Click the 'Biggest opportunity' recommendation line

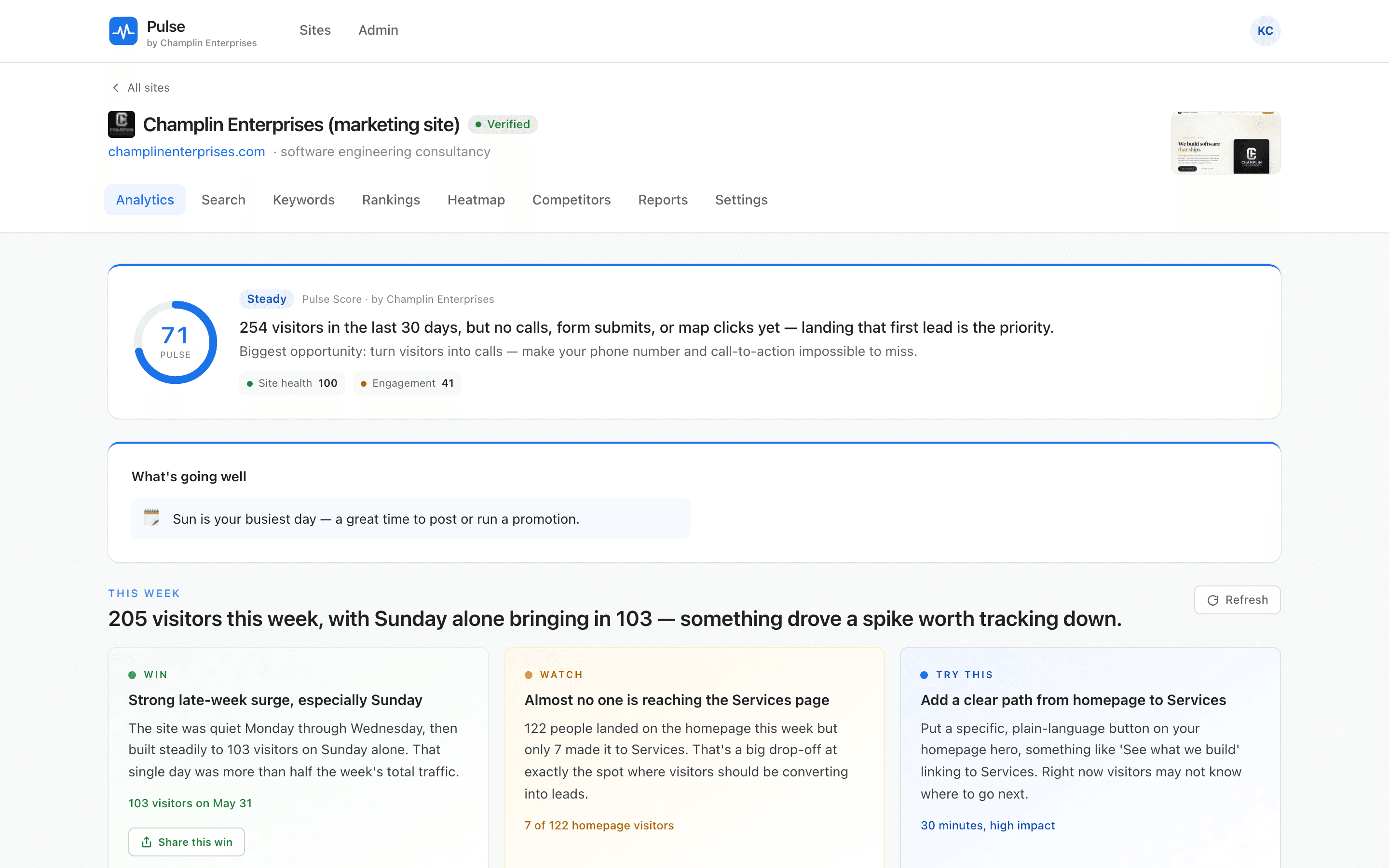[578, 352]
